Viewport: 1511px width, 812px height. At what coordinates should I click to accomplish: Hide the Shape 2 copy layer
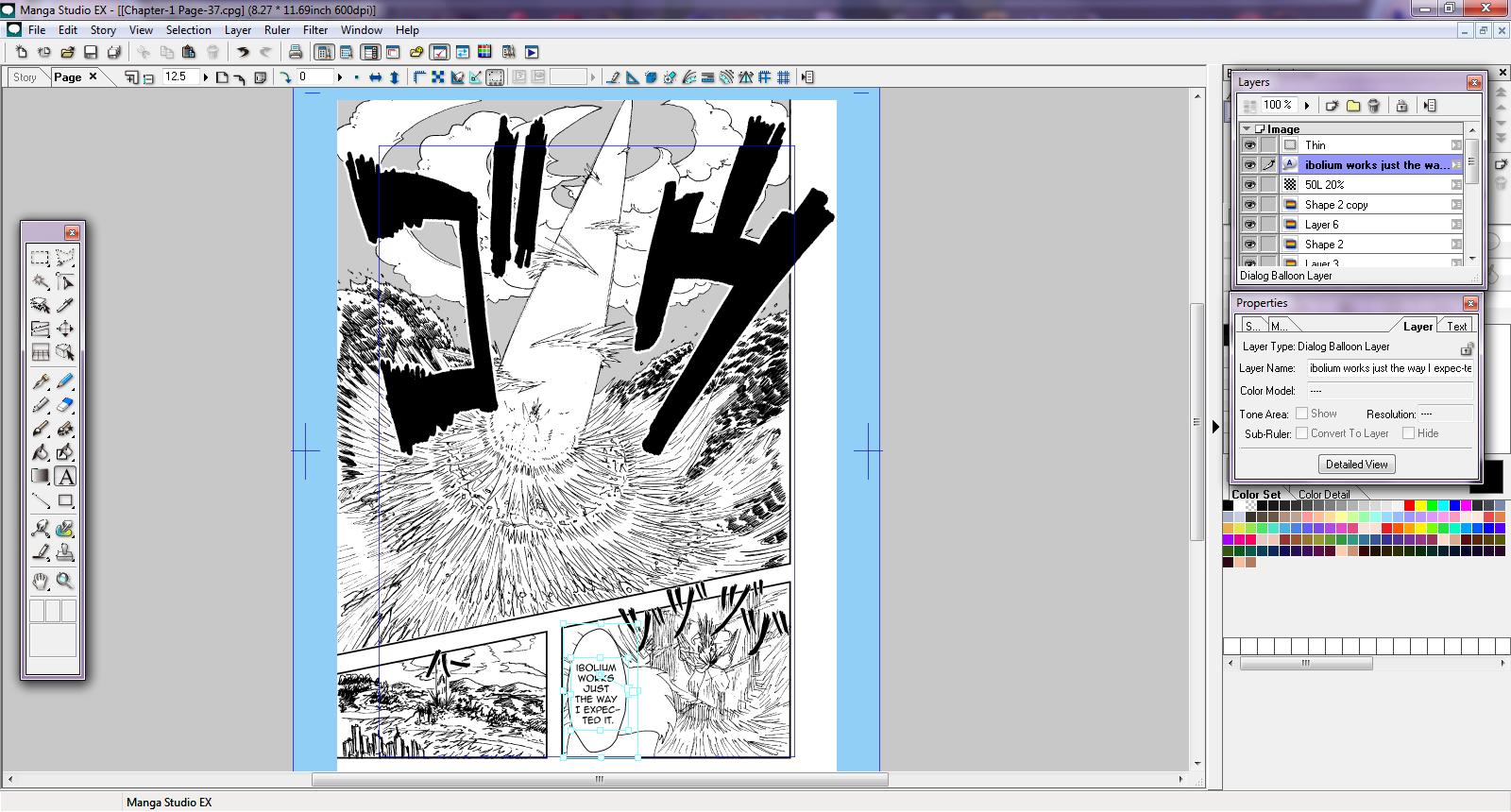click(x=1249, y=205)
